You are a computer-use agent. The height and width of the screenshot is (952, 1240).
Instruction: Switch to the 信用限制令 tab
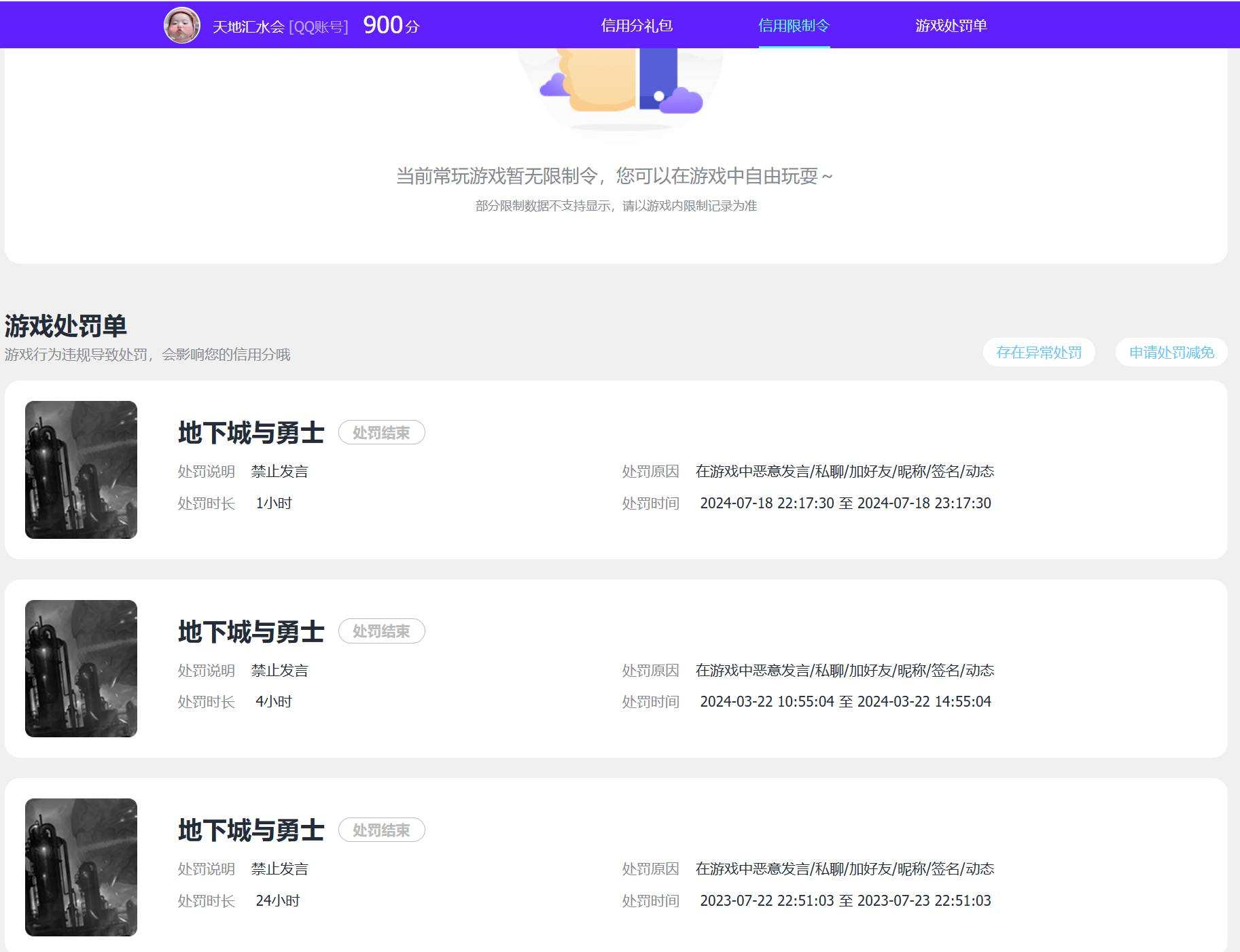coord(794,26)
